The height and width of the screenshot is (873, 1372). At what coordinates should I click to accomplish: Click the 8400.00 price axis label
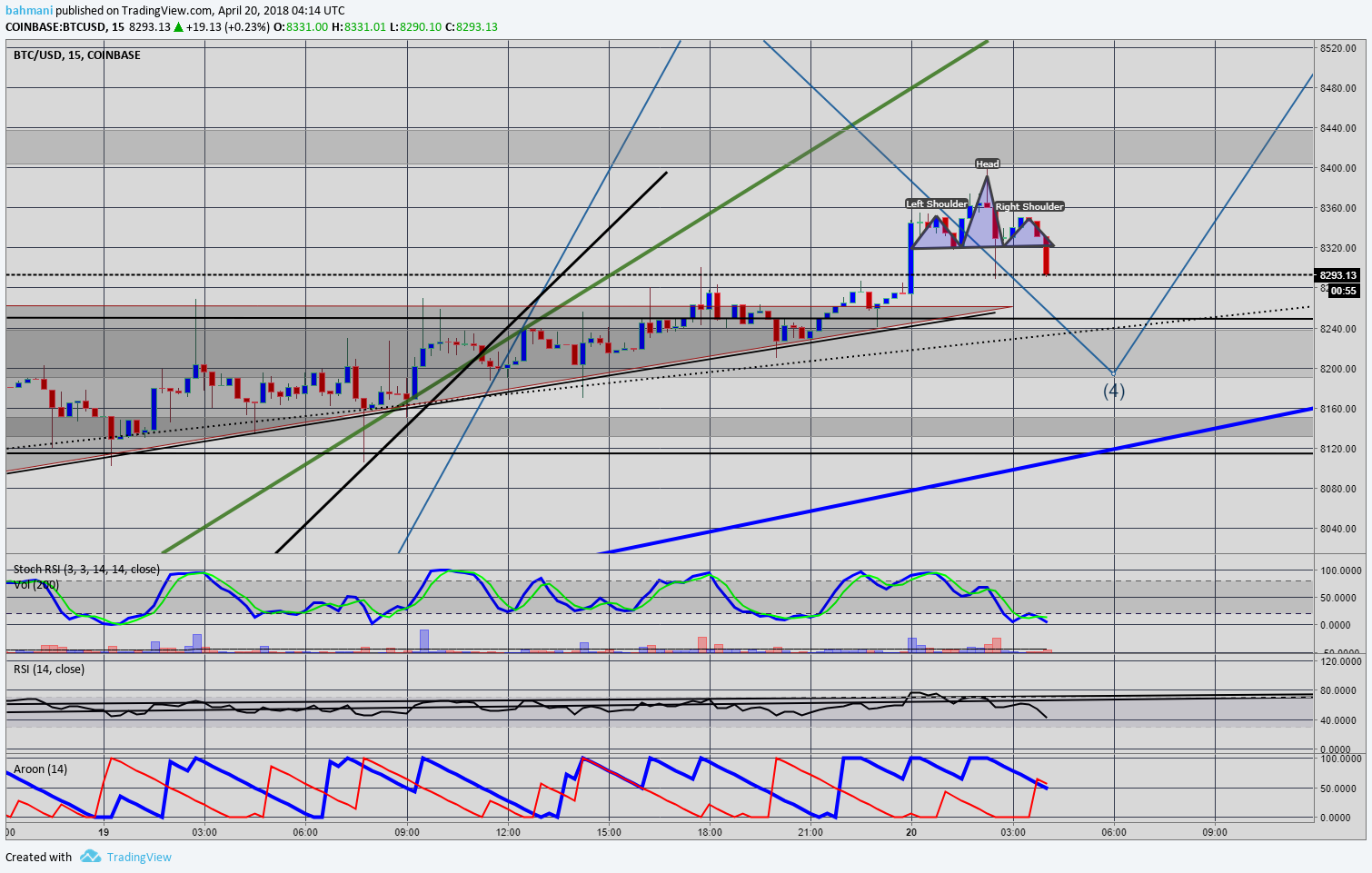point(1338,168)
